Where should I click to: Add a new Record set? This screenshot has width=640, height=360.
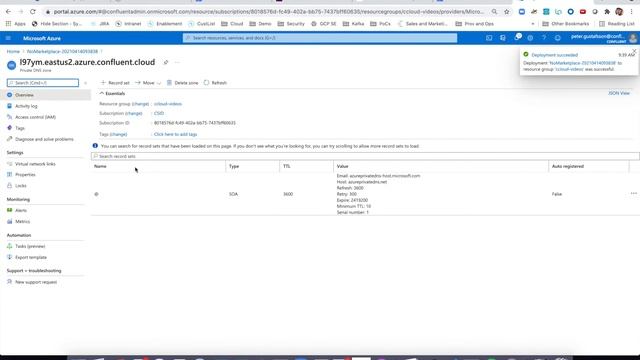(115, 83)
